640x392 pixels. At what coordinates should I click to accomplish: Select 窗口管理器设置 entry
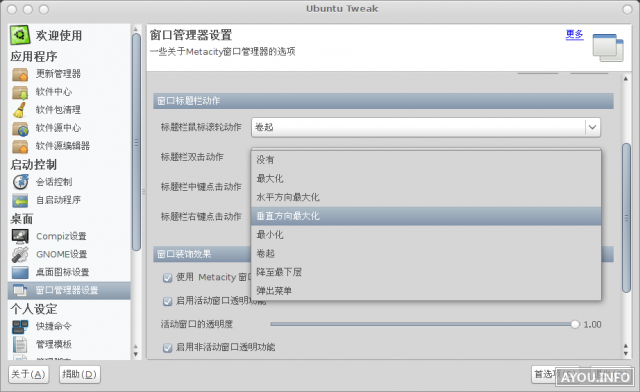[x=69, y=290]
